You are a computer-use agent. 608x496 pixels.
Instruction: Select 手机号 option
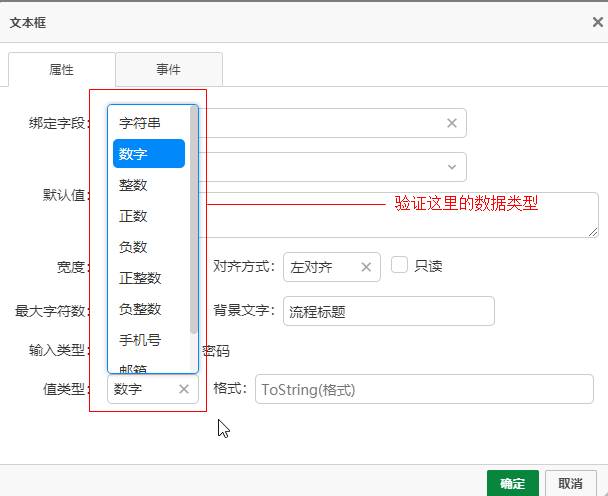point(149,340)
